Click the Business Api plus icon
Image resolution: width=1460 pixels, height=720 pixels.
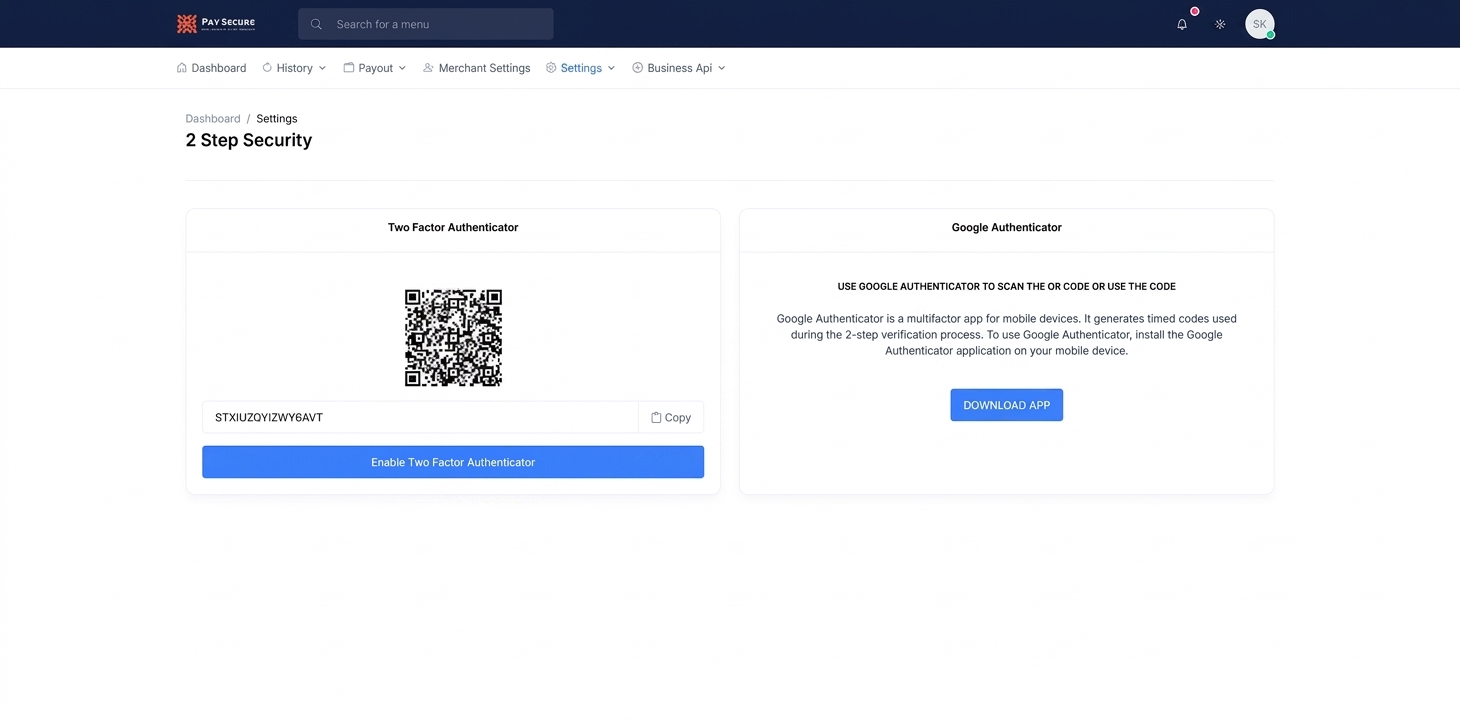point(637,68)
